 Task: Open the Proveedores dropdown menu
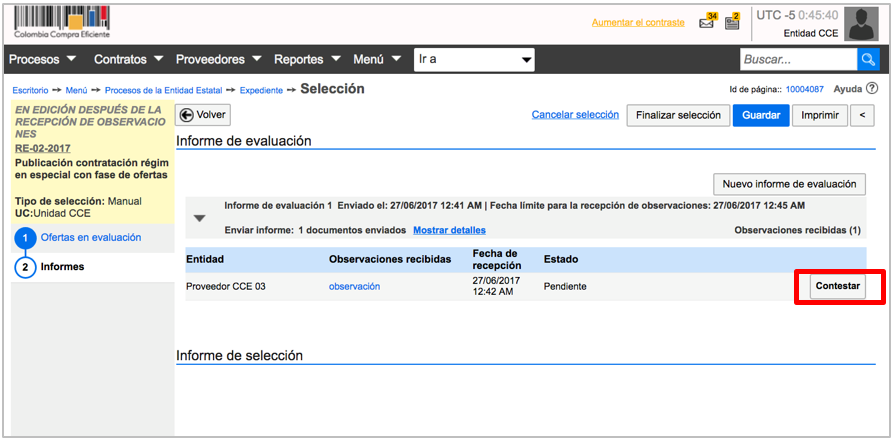(x=218, y=60)
